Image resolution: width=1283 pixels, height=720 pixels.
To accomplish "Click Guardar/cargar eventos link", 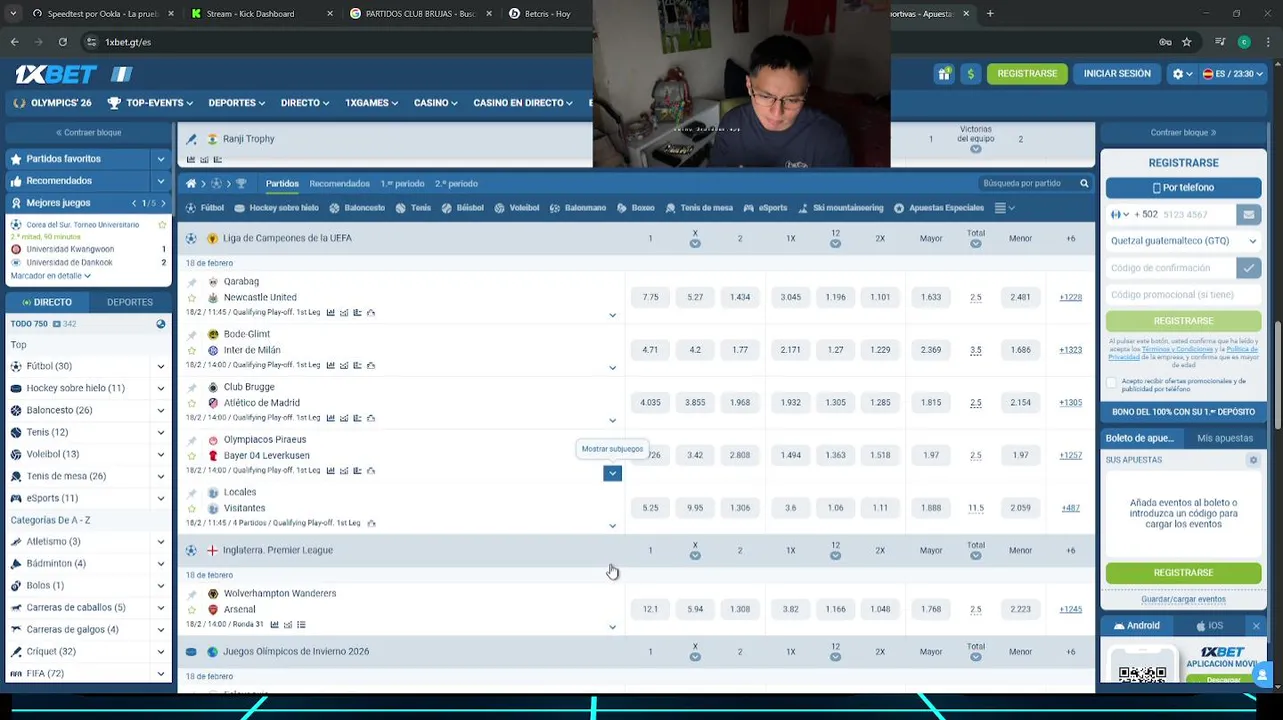I will (x=1183, y=600).
